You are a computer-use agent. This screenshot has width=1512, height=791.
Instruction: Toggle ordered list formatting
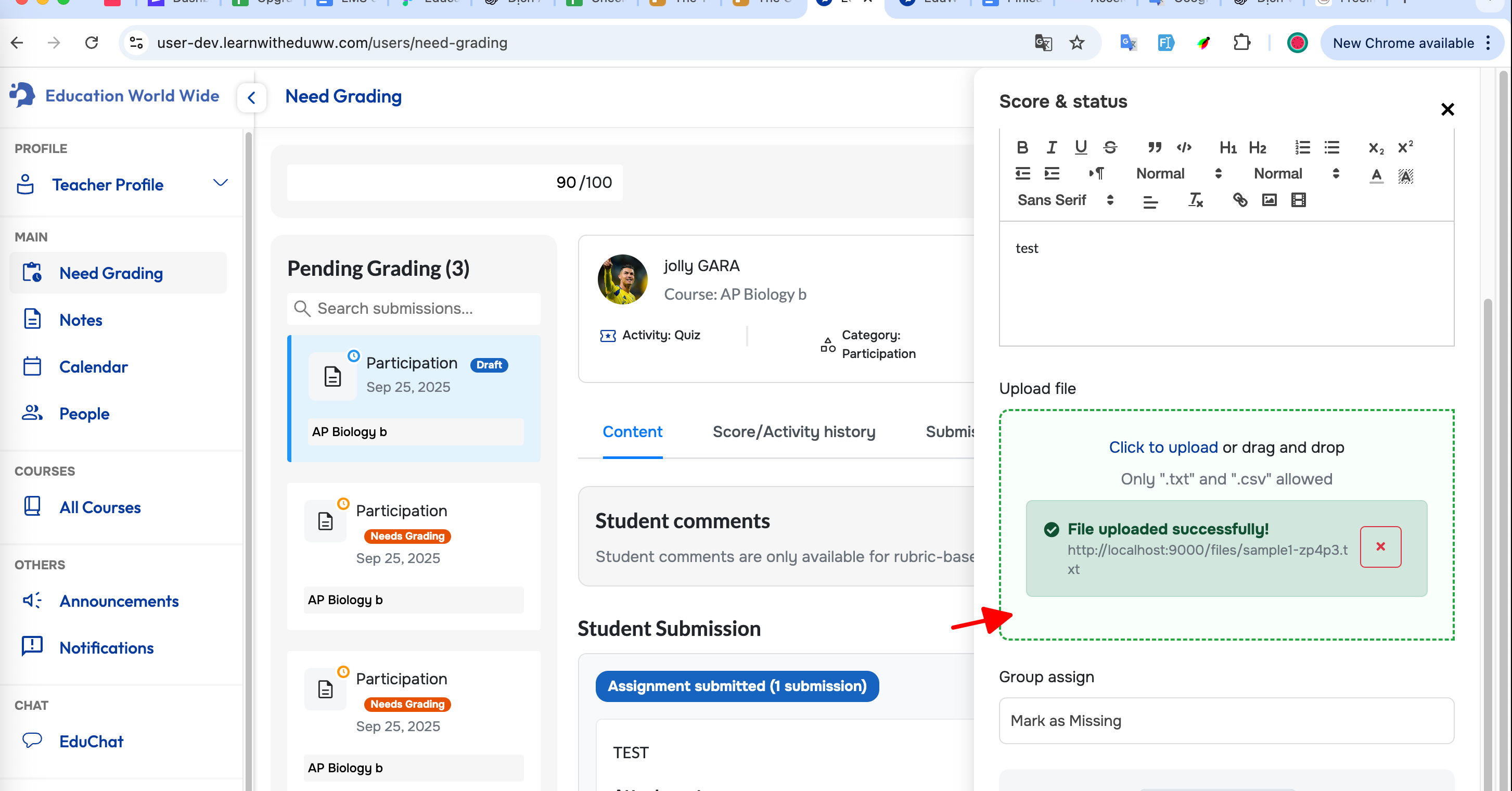click(x=1302, y=147)
